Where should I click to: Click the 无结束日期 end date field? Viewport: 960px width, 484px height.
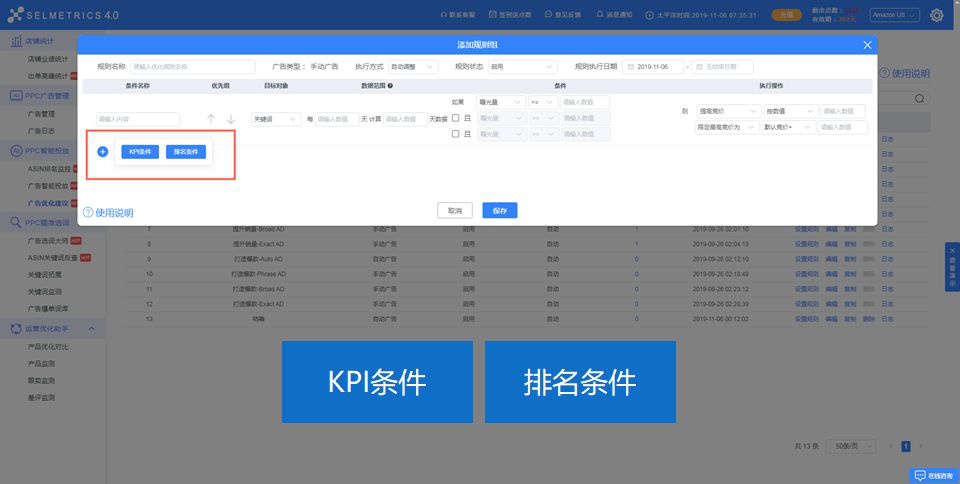(722, 67)
